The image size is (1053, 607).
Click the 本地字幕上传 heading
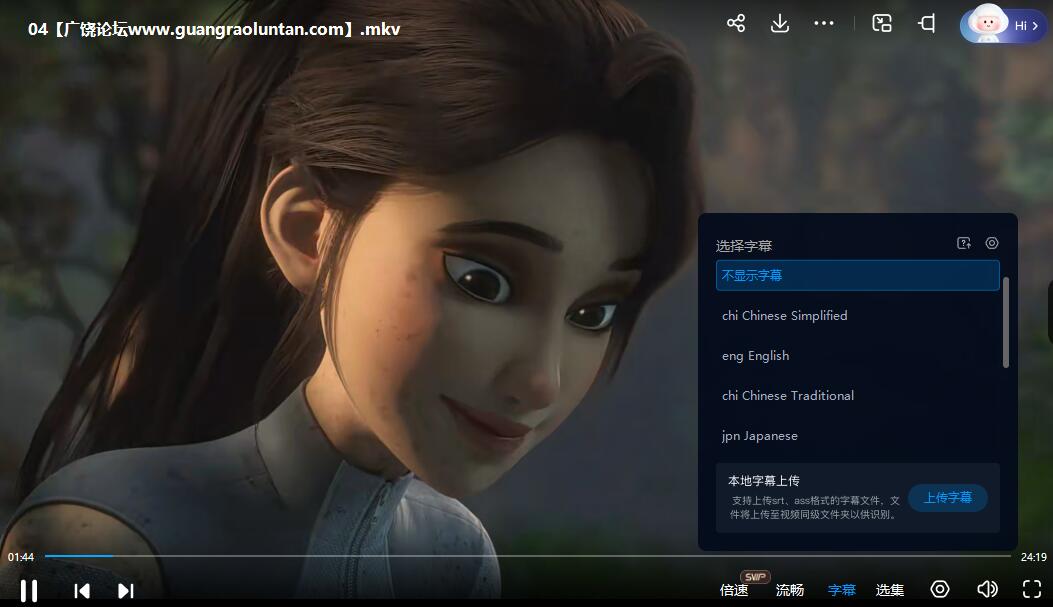764,481
